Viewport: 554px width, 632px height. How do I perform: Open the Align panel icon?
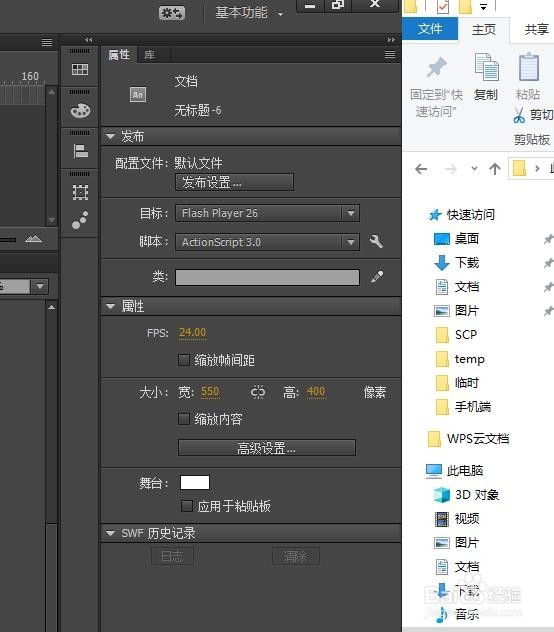81,152
